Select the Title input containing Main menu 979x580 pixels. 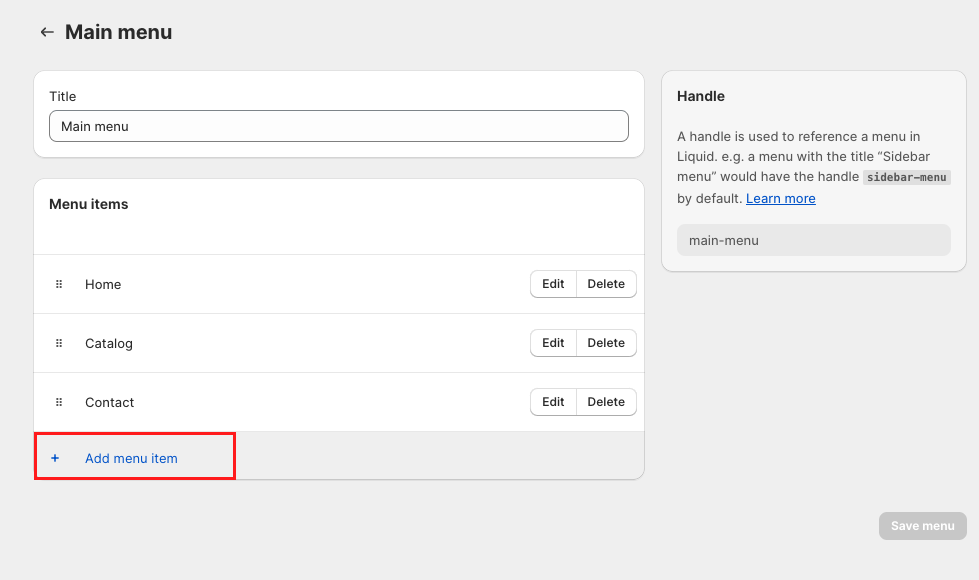pos(339,126)
